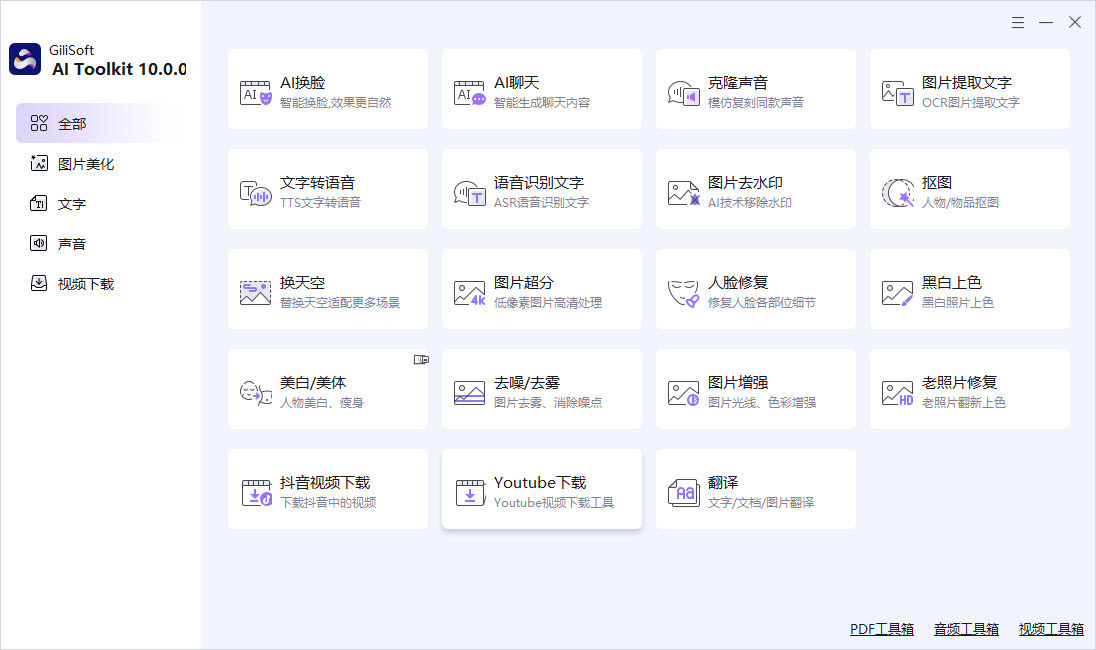Viewport: 1096px width, 650px height.
Task: Launch 图片超分 image upscaling
Action: (541, 289)
